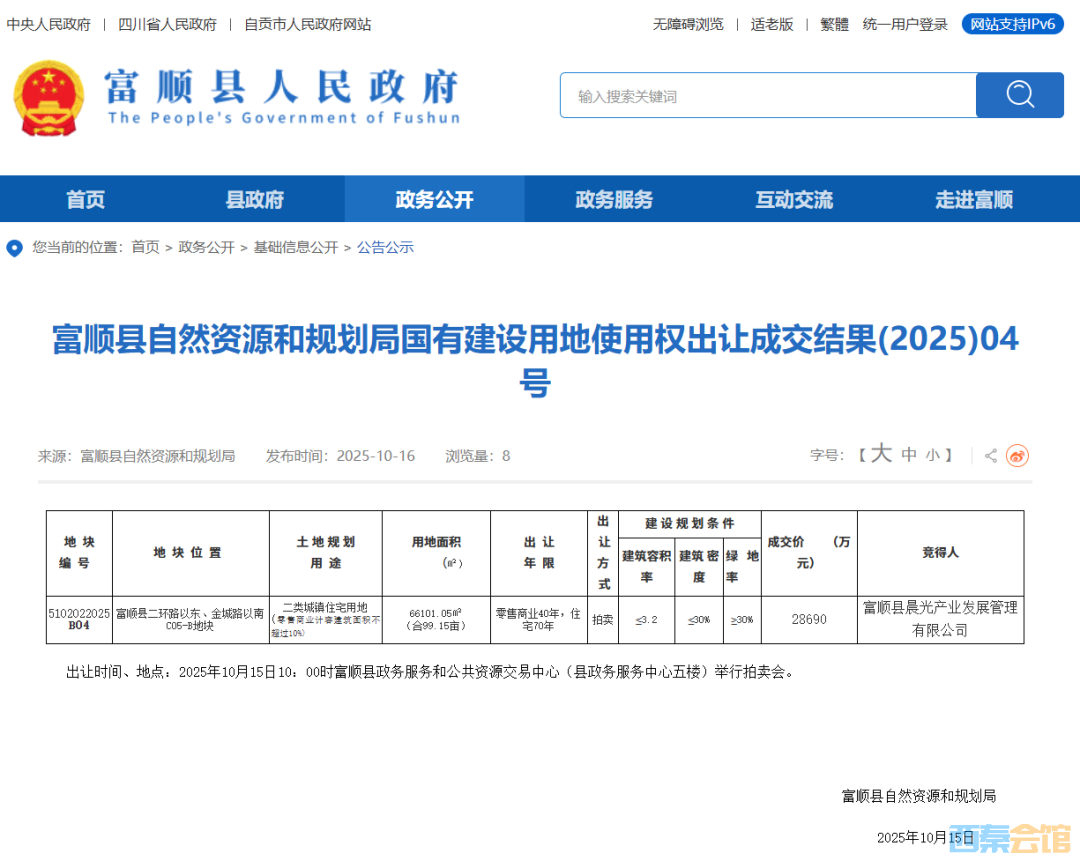Enable 无障碍浏览 accessibility mode
This screenshot has width=1080, height=861.
[x=688, y=24]
